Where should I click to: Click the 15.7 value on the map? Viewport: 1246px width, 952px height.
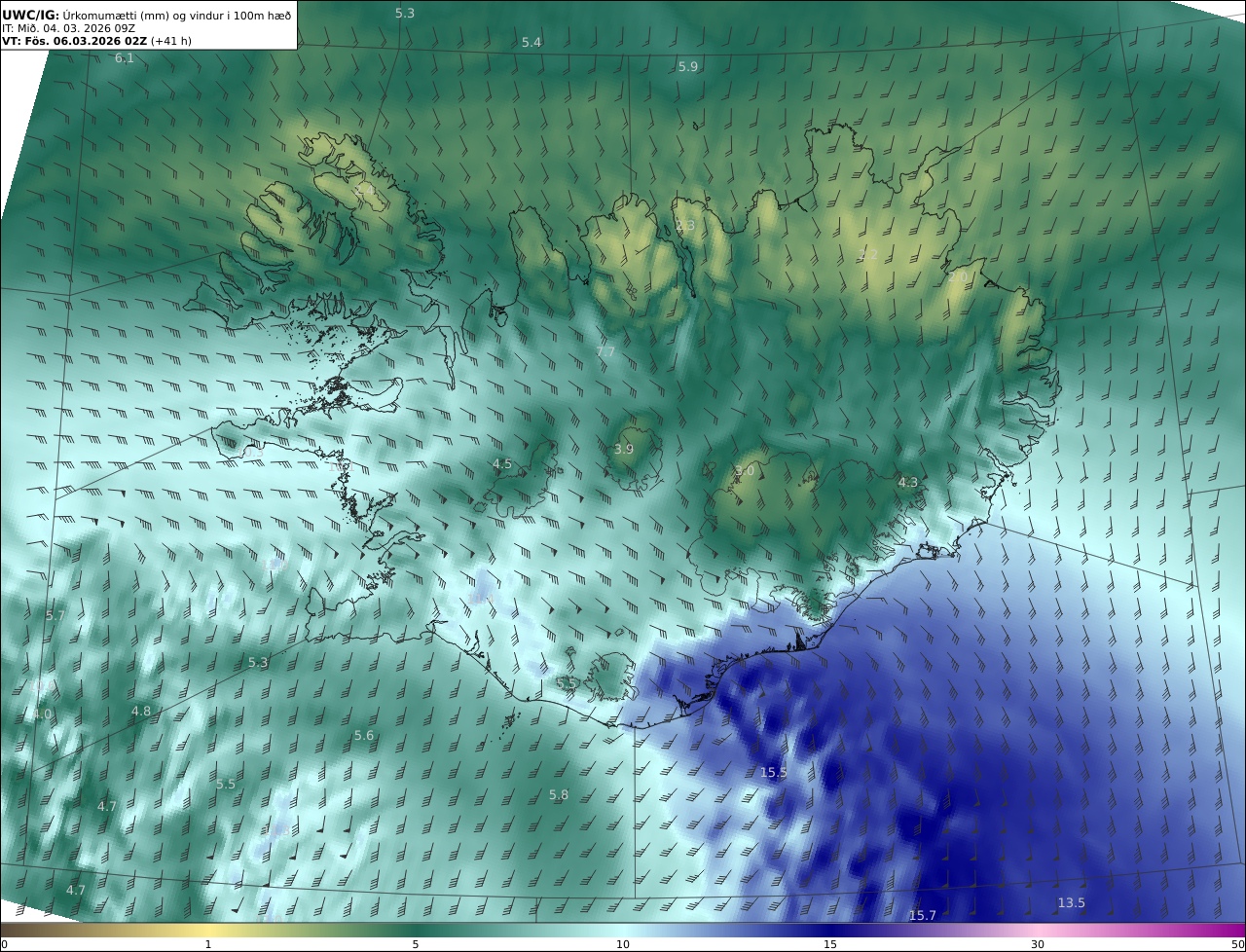pyautogui.click(x=923, y=916)
